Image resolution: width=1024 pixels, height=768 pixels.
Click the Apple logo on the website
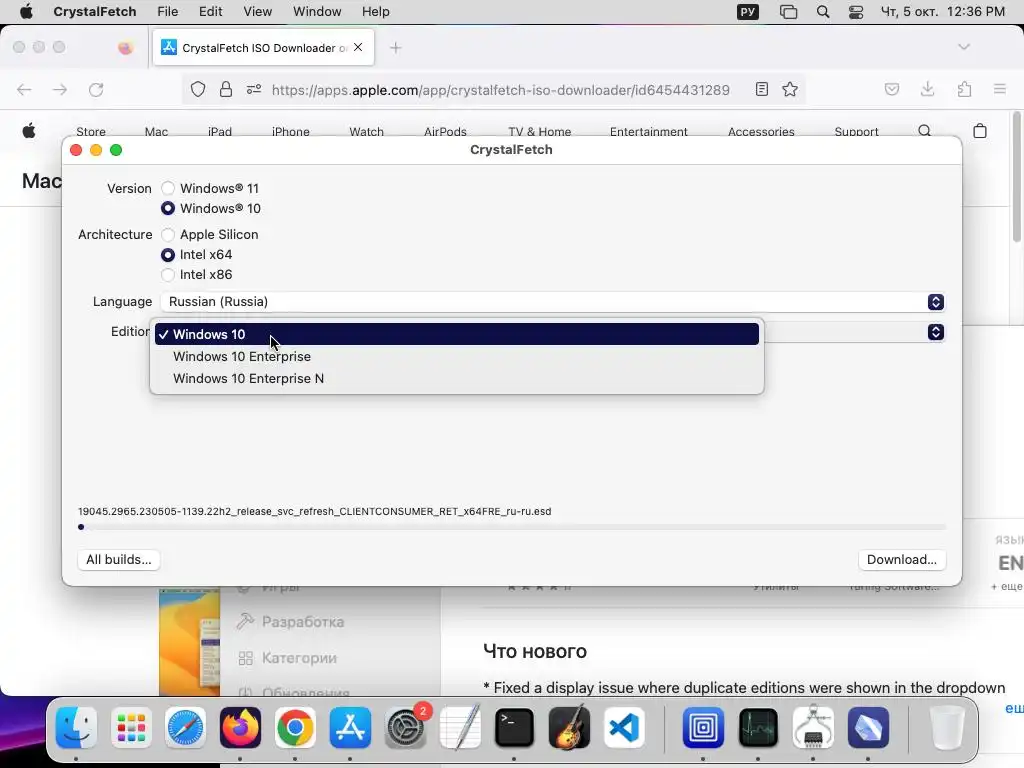[x=29, y=131]
